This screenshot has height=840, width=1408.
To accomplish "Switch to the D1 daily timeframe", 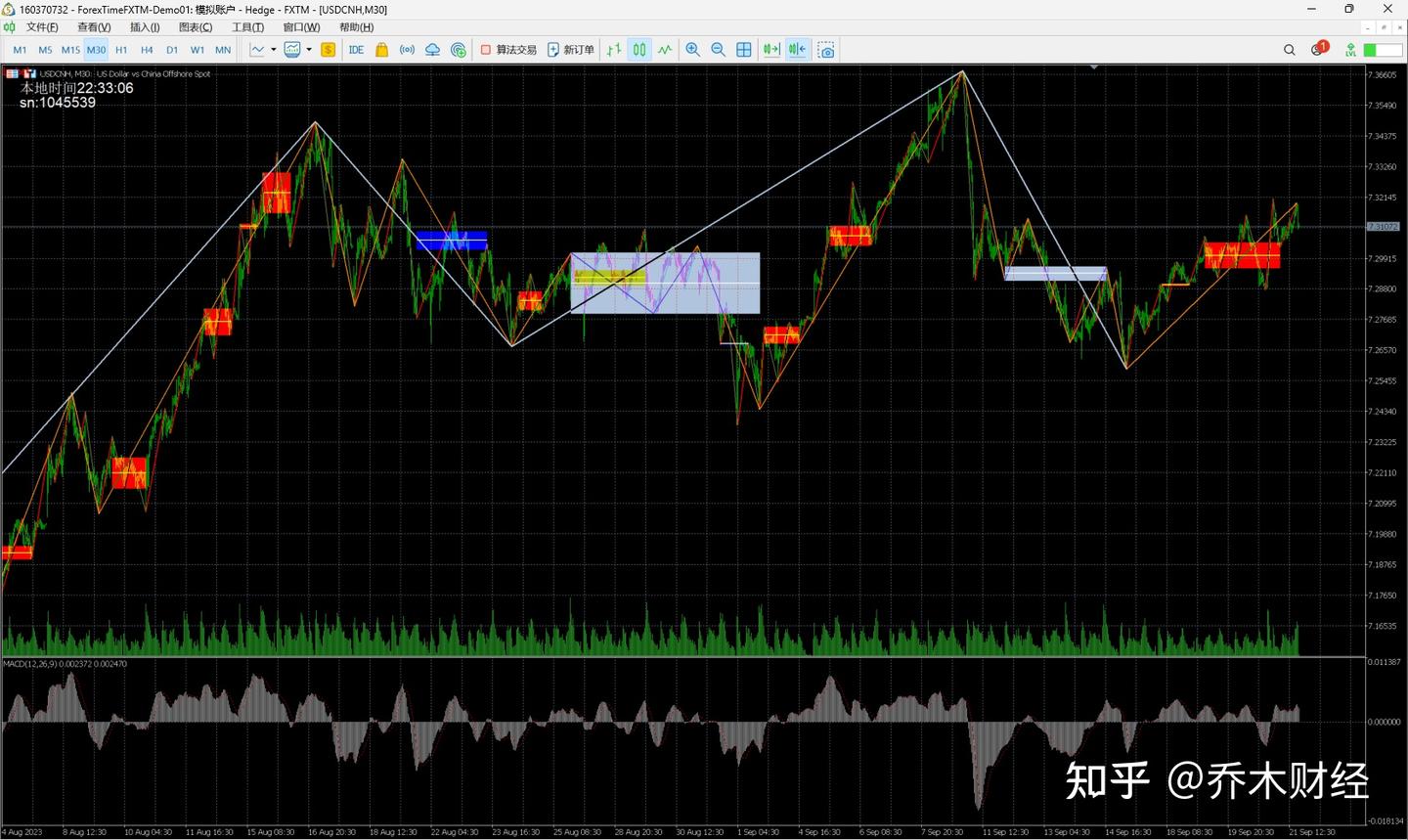I will coord(172,50).
